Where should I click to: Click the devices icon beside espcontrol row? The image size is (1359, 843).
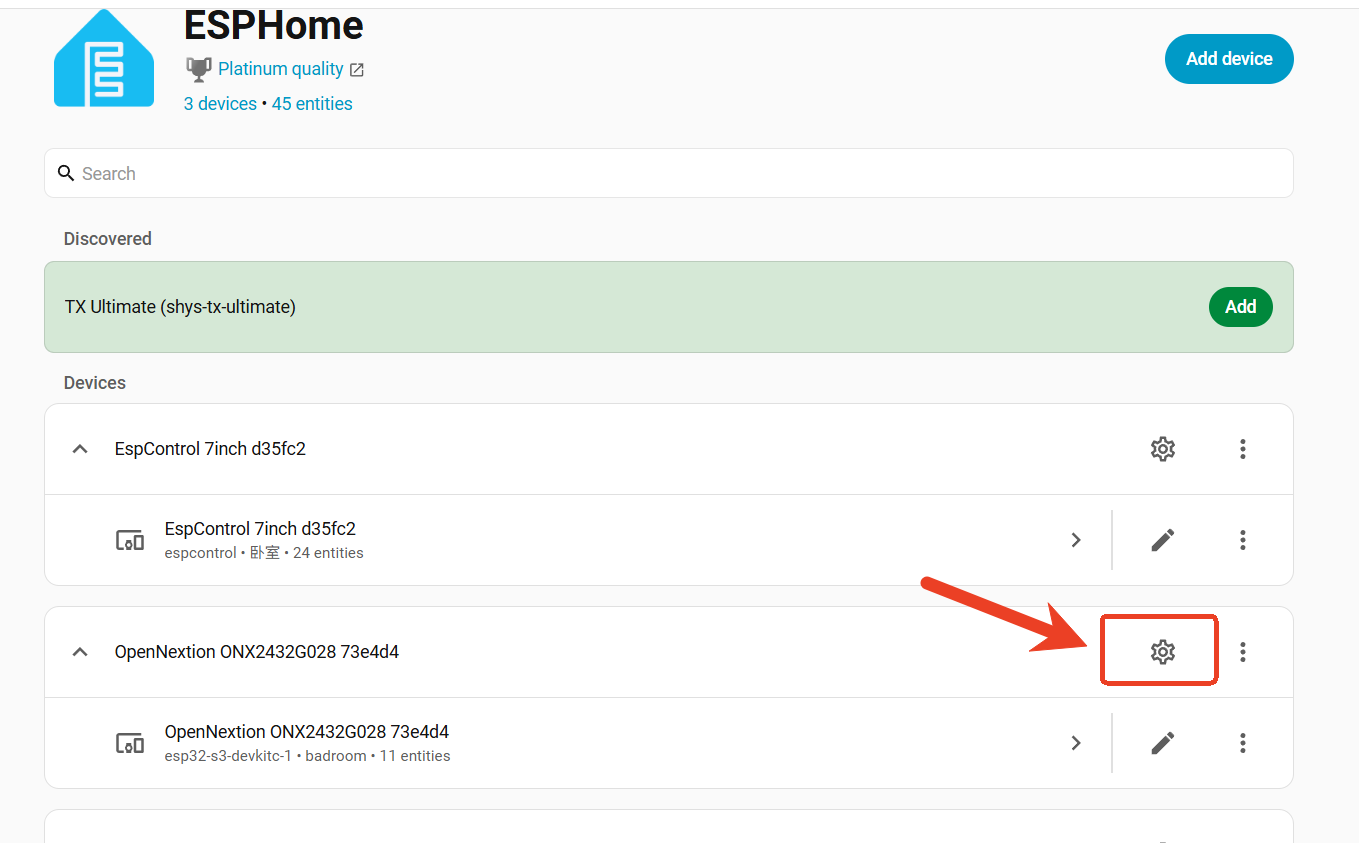coord(130,541)
